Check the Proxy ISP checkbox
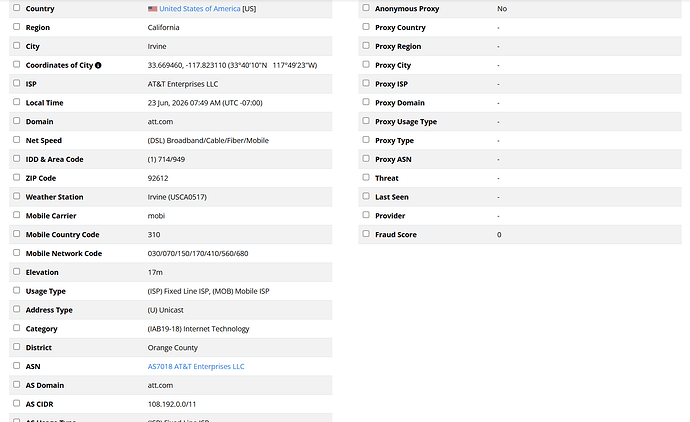Image resolution: width=690 pixels, height=422 pixels. coord(366,83)
